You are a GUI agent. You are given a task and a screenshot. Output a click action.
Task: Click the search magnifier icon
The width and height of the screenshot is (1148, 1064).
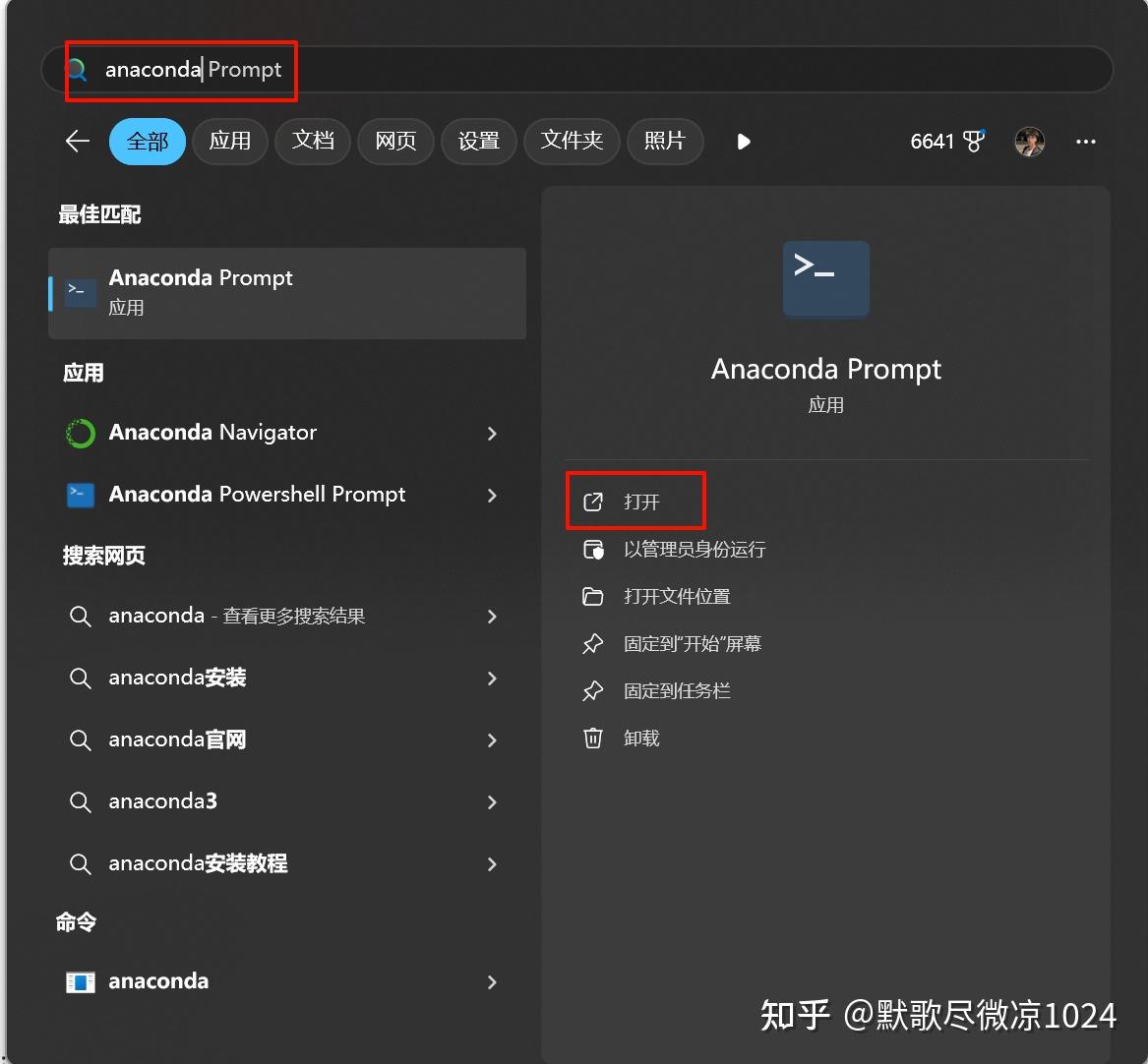(x=77, y=70)
